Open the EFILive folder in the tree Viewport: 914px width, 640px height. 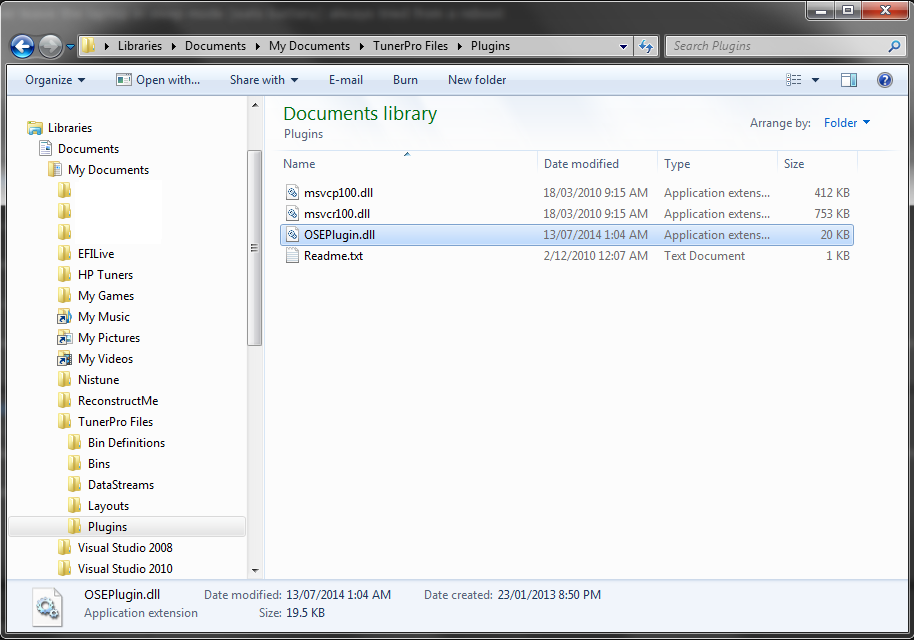(x=96, y=254)
